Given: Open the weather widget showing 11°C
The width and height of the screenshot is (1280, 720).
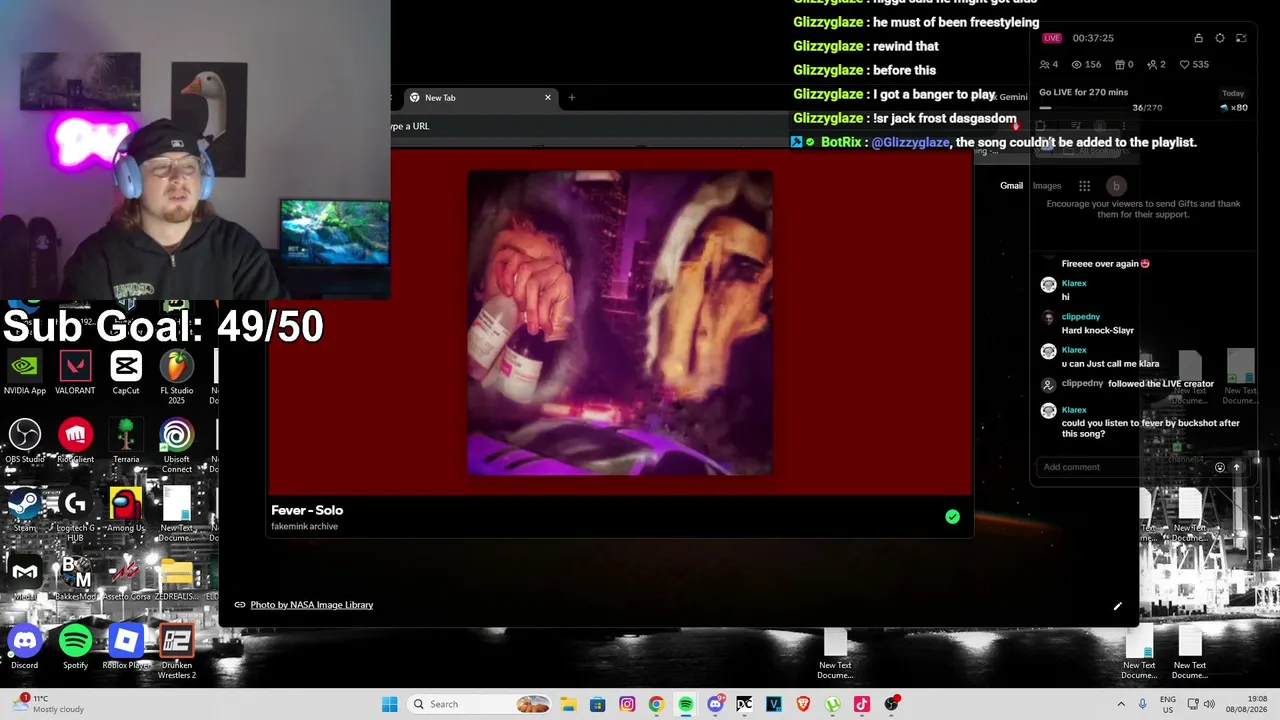Looking at the screenshot, I should [x=46, y=704].
